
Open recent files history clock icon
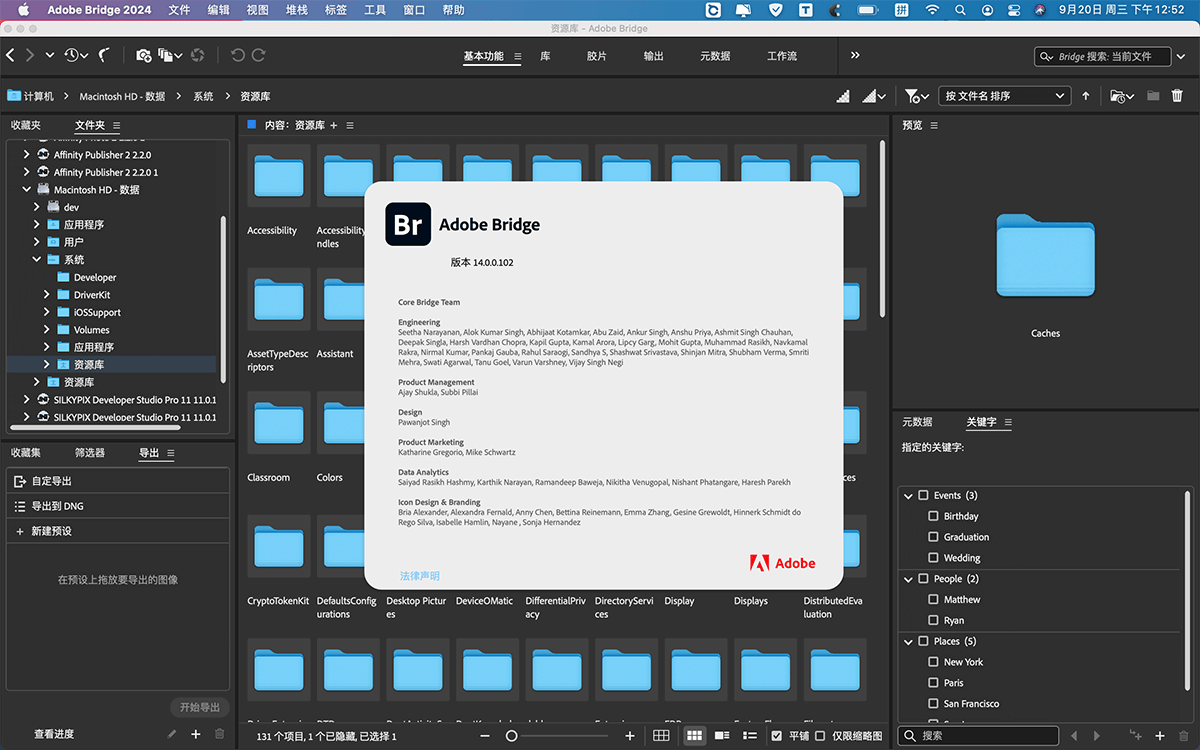[x=71, y=56]
